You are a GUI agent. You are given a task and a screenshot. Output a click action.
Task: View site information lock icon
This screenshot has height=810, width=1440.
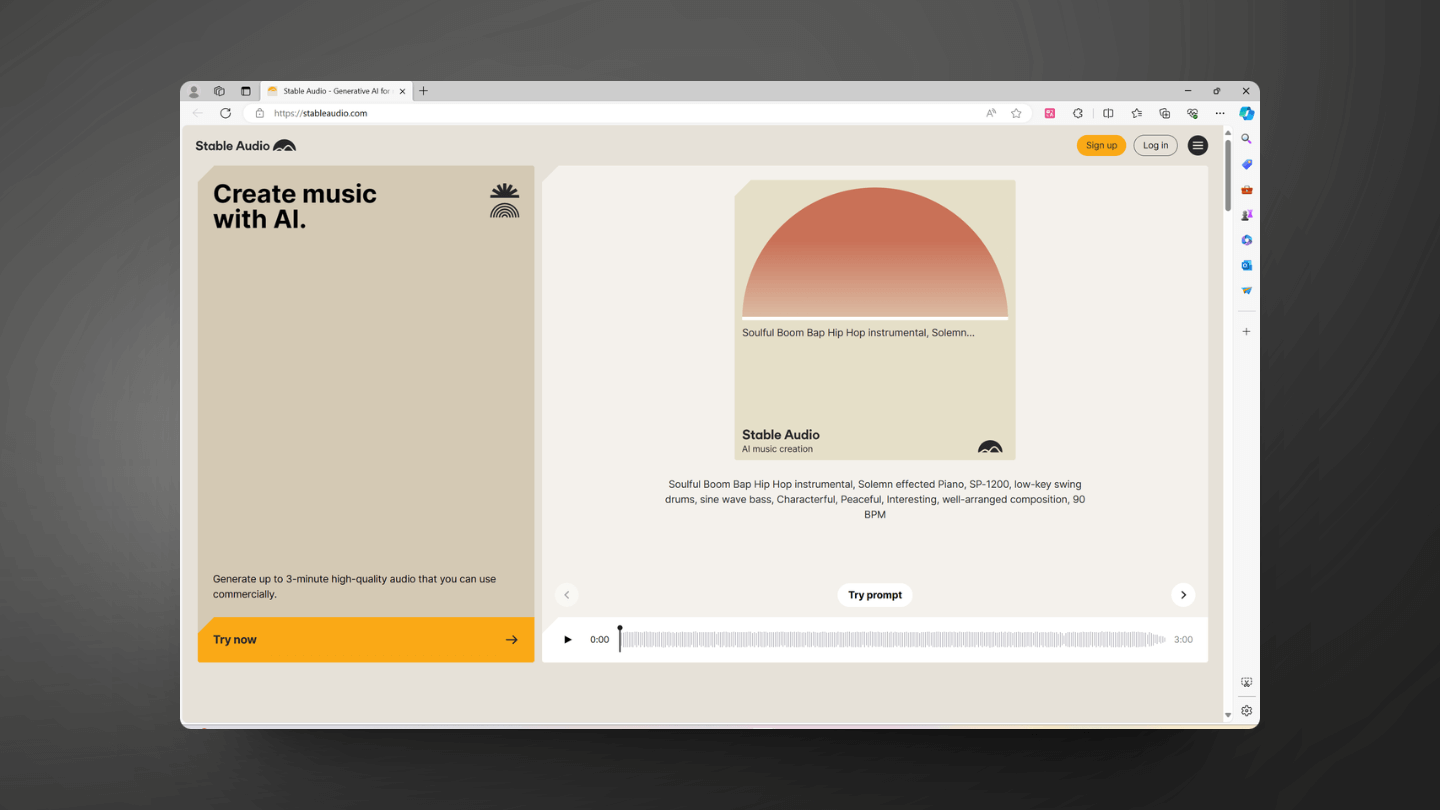[260, 113]
